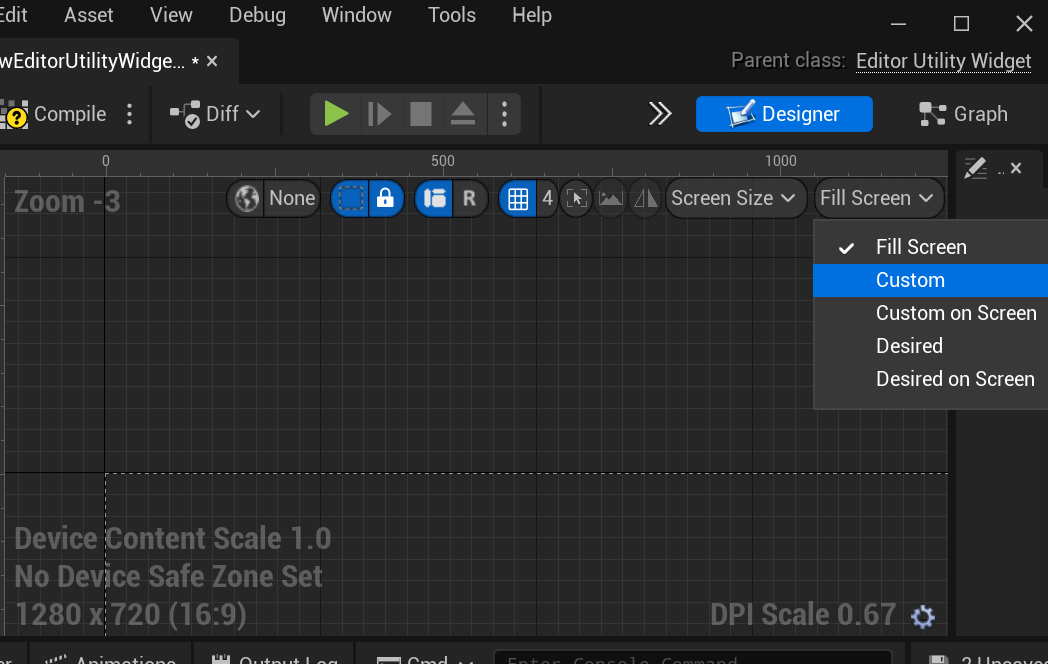Select Custom in size mode menu
The image size is (1048, 664).
pyautogui.click(x=930, y=280)
